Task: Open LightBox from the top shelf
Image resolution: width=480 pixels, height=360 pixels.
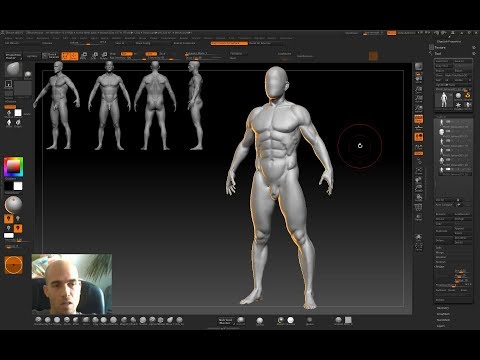Action: point(32,56)
